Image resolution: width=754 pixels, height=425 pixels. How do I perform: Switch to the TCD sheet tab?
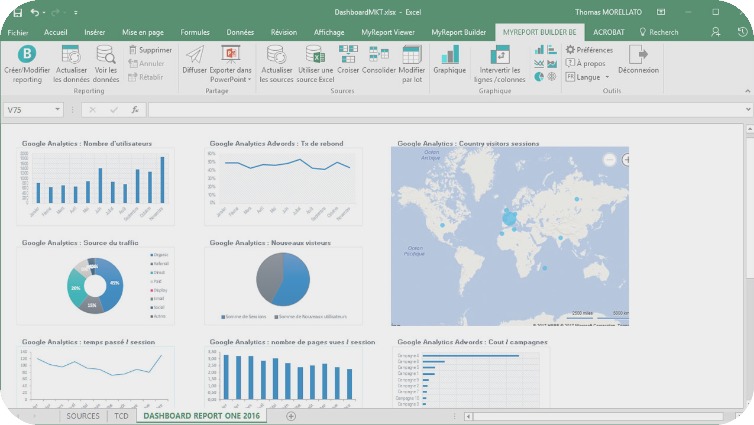point(121,416)
